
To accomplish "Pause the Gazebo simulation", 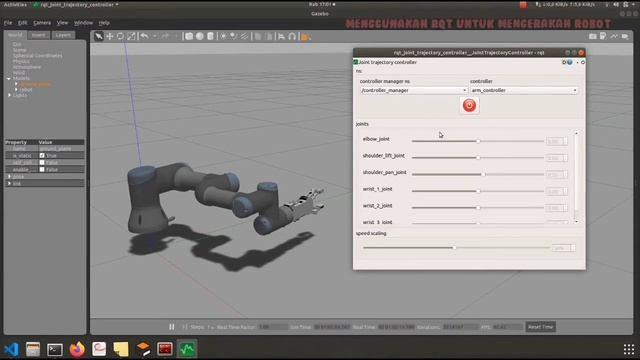I will coord(172,327).
